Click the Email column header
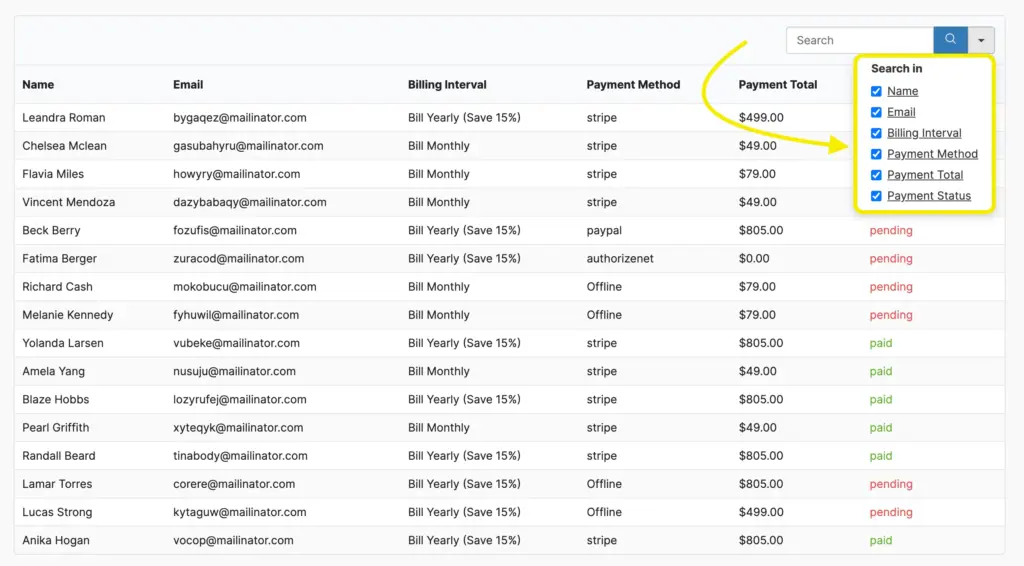Screen dimensions: 1024x566 click(188, 84)
